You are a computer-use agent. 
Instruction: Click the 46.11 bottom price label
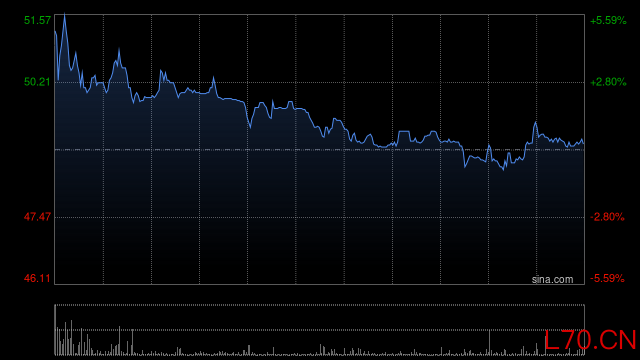38,278
